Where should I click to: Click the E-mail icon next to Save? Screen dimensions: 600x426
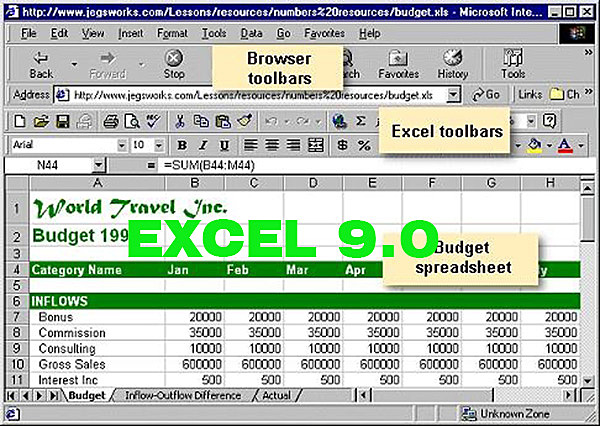pos(84,121)
